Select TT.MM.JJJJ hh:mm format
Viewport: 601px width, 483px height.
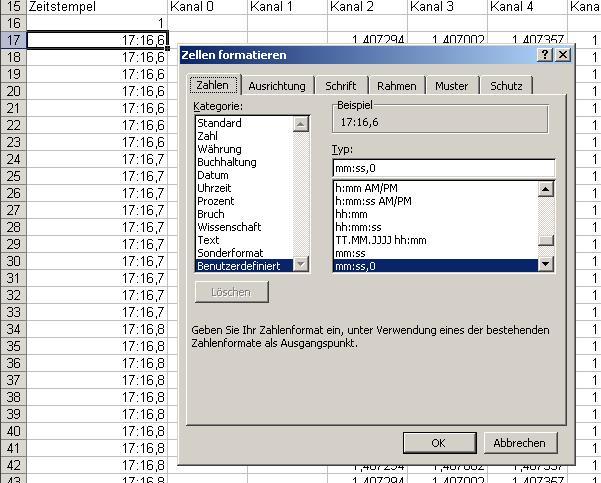436,240
